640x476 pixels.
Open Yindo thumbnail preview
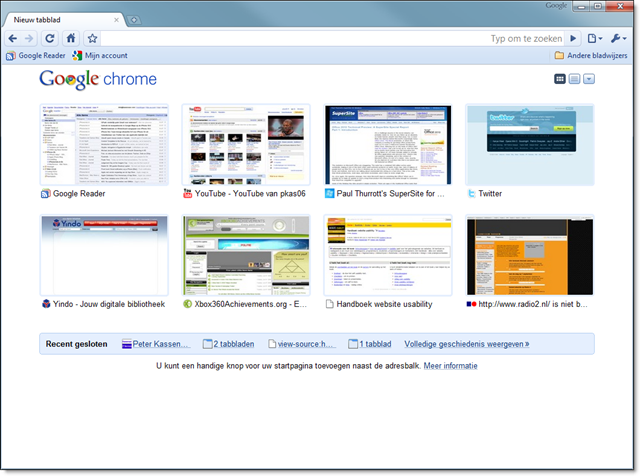coord(104,255)
